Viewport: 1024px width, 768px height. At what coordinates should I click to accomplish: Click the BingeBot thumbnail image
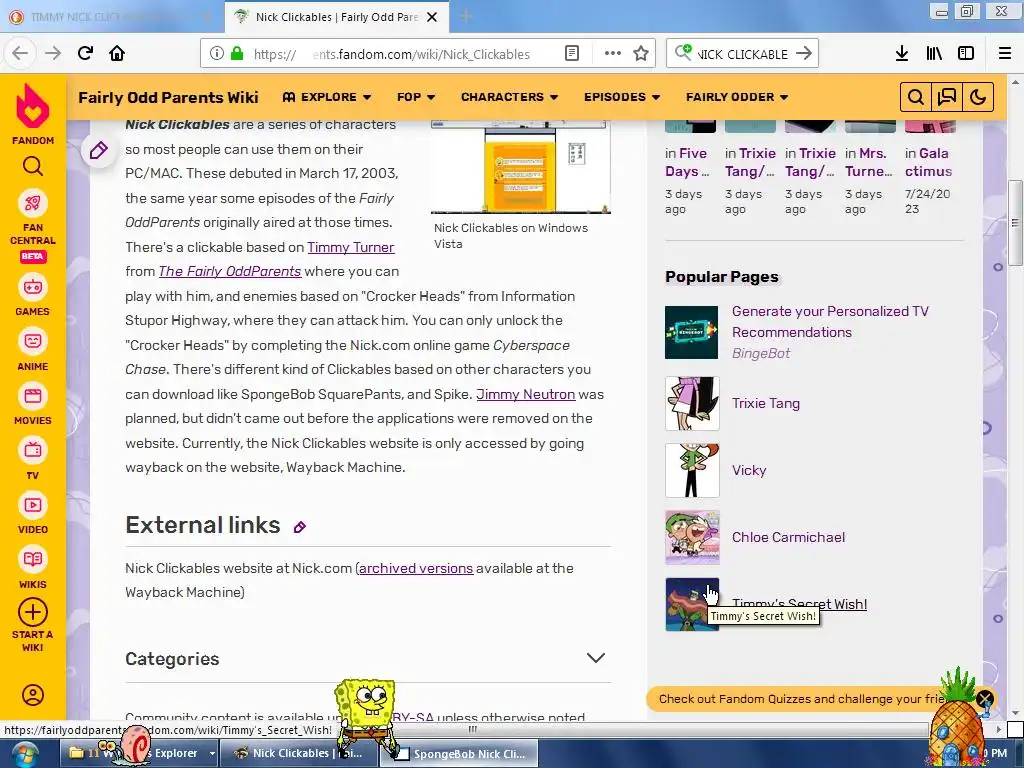pyautogui.click(x=692, y=332)
